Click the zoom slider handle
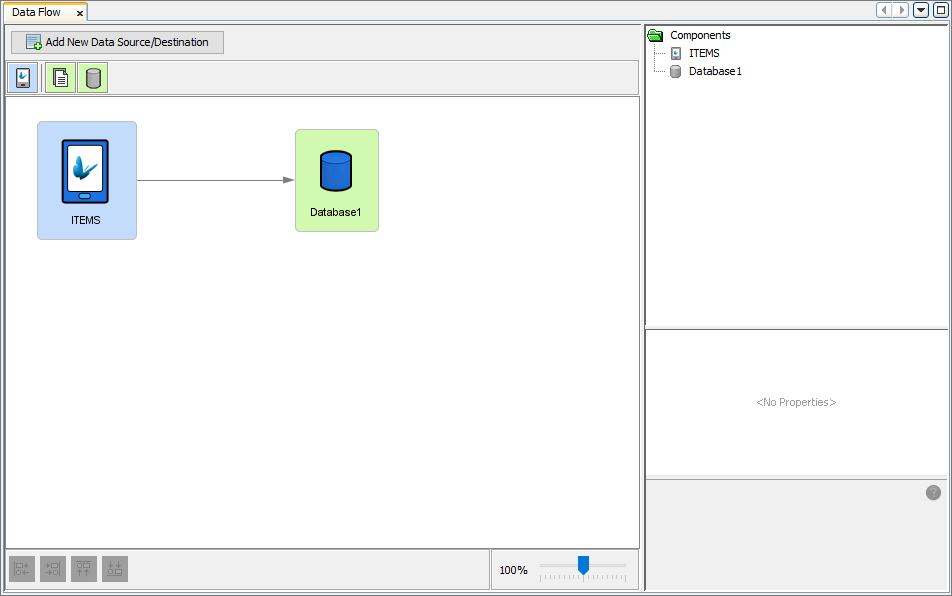 pos(583,565)
